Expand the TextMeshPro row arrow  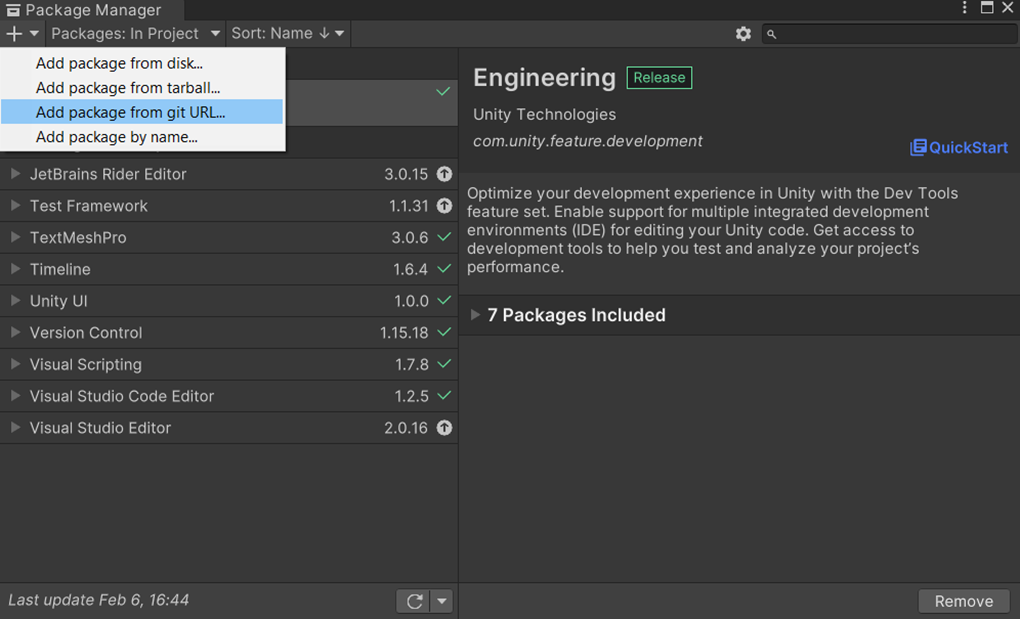tap(16, 237)
